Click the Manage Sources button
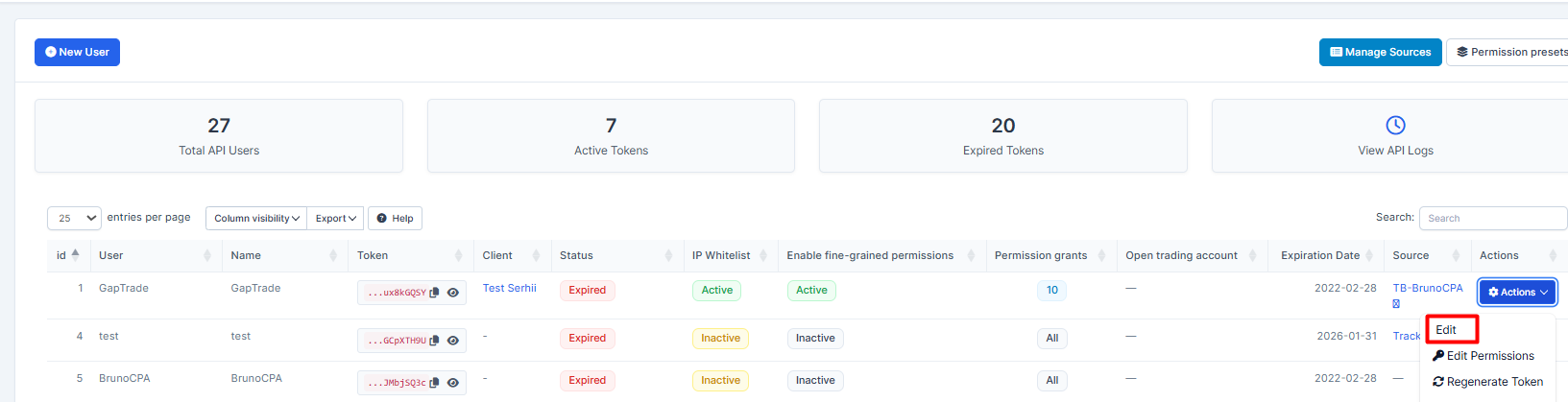 click(x=1380, y=52)
